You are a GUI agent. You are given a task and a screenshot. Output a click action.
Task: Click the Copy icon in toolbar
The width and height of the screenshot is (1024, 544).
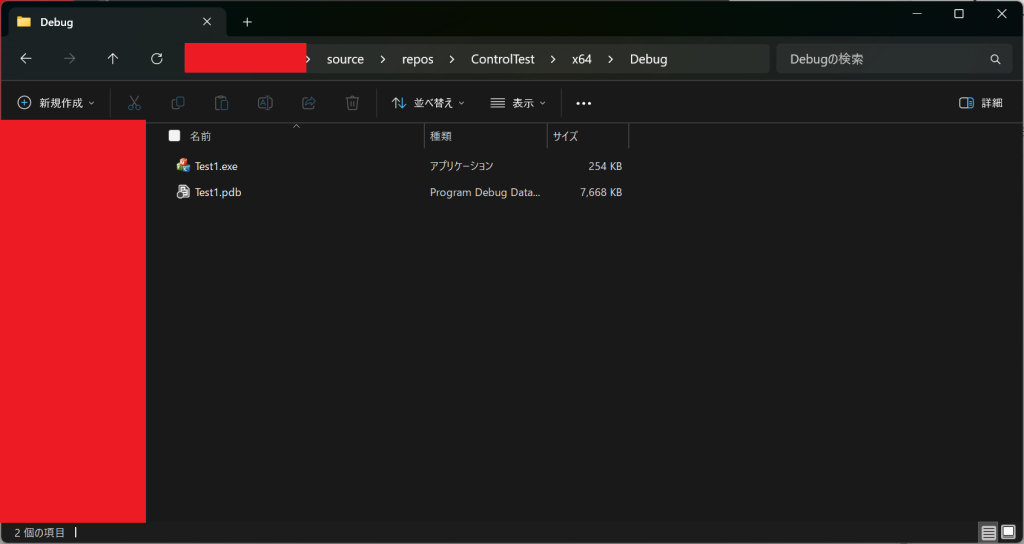[178, 103]
